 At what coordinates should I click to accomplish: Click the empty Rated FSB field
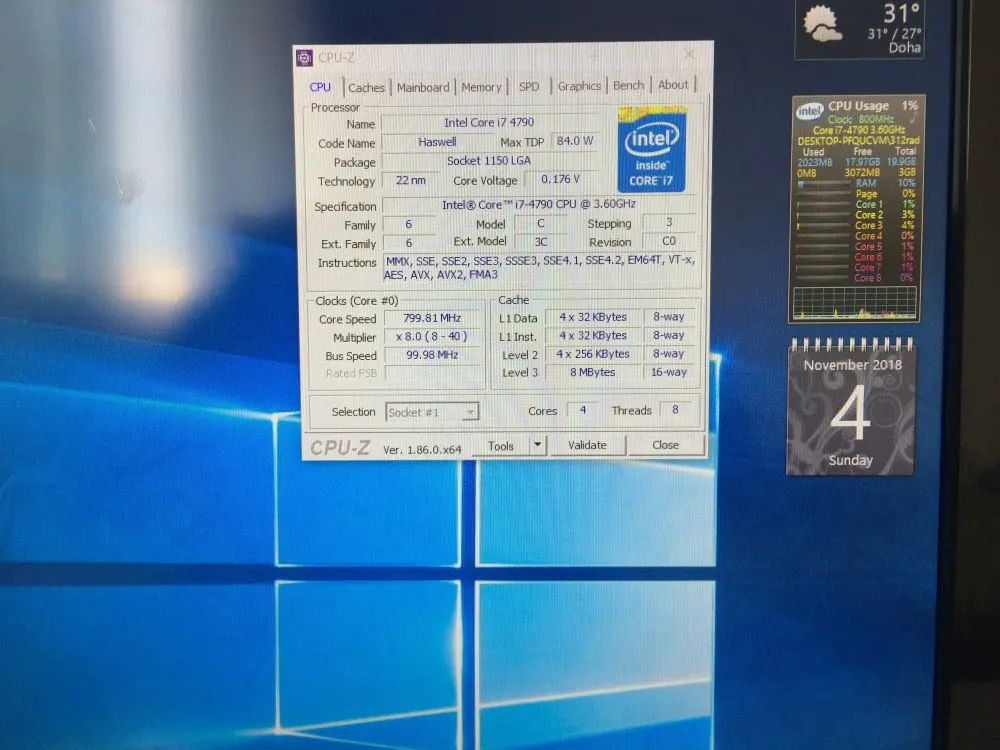(x=432, y=373)
